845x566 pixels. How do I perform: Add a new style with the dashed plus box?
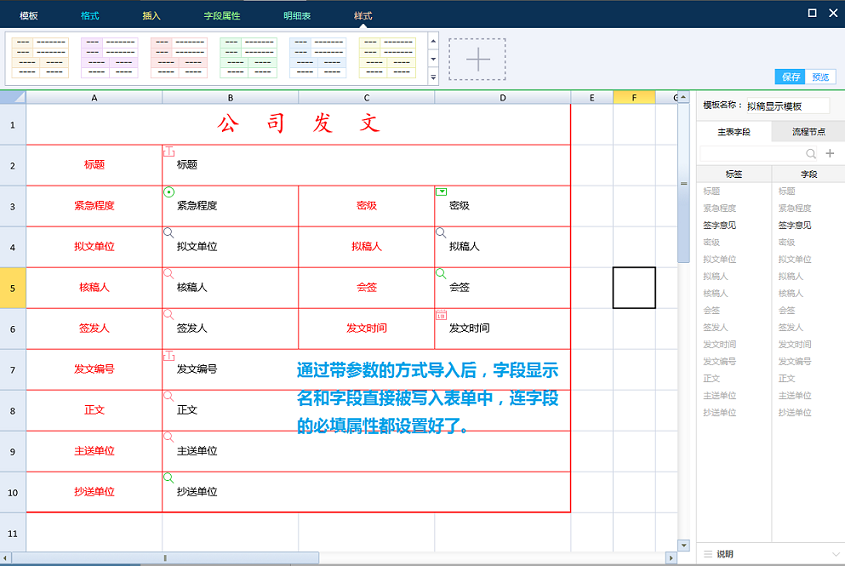(x=478, y=60)
